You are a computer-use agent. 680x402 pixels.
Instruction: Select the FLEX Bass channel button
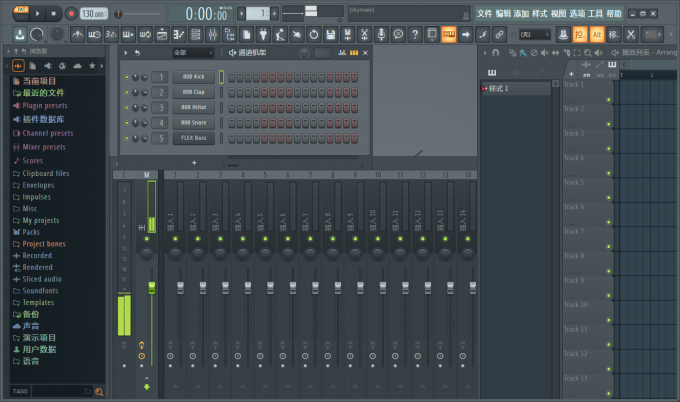click(x=193, y=138)
